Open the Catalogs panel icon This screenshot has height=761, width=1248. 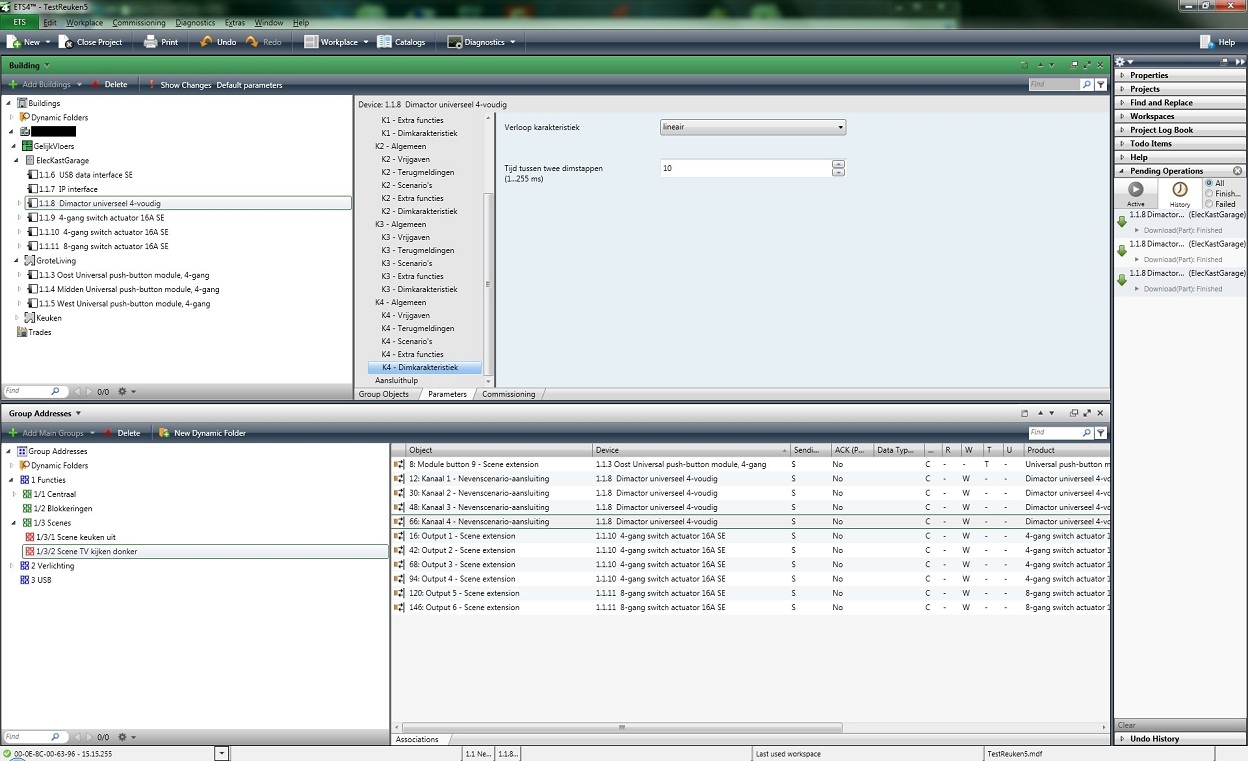(x=385, y=42)
